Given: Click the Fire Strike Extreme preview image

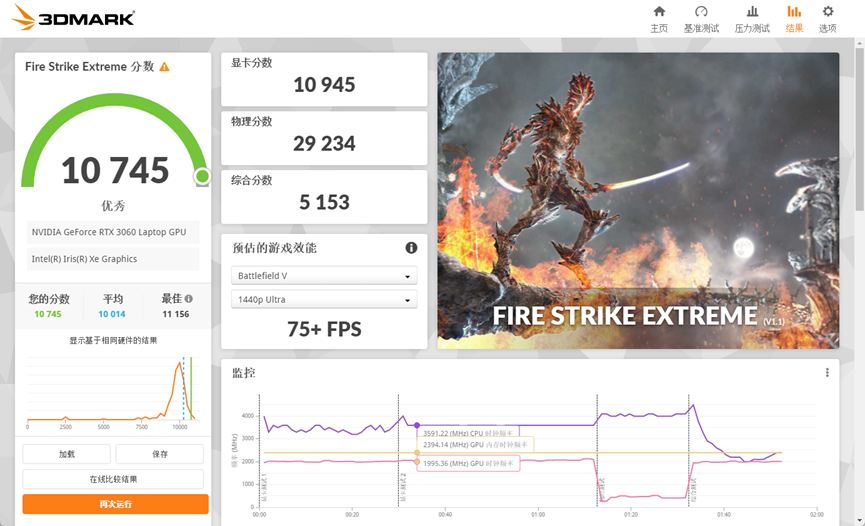Looking at the screenshot, I should point(638,200).
